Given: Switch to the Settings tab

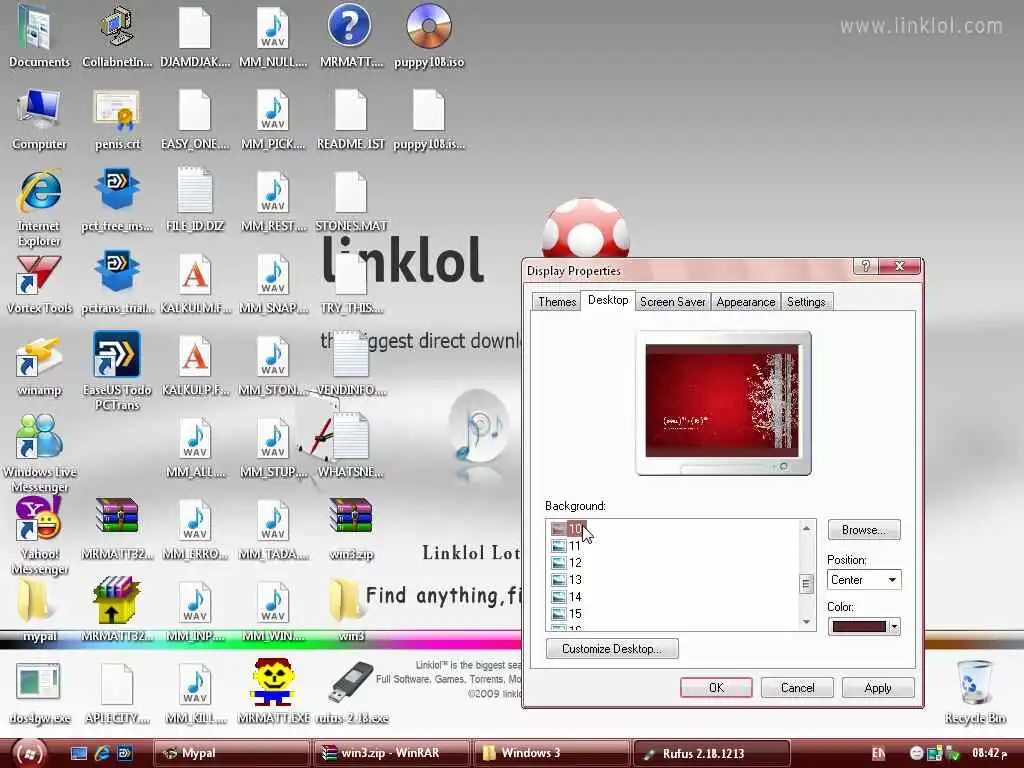Looking at the screenshot, I should [x=806, y=302].
